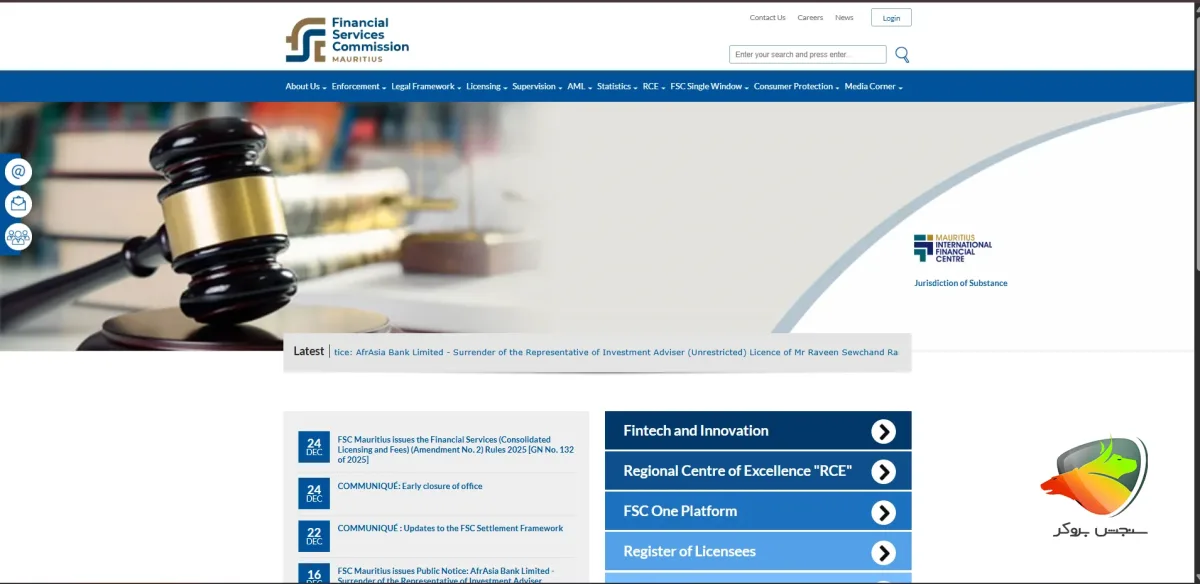Expand the Enforcement menu

359,87
